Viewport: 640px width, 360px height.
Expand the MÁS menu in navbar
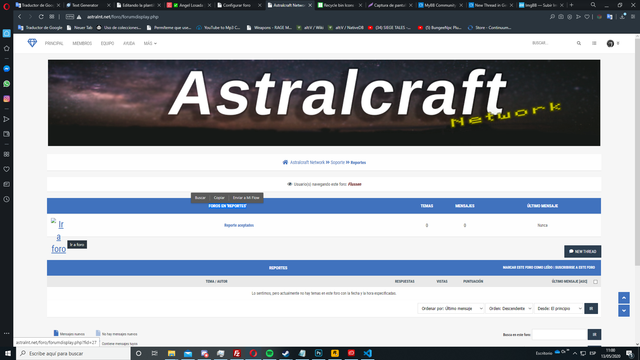coord(150,43)
